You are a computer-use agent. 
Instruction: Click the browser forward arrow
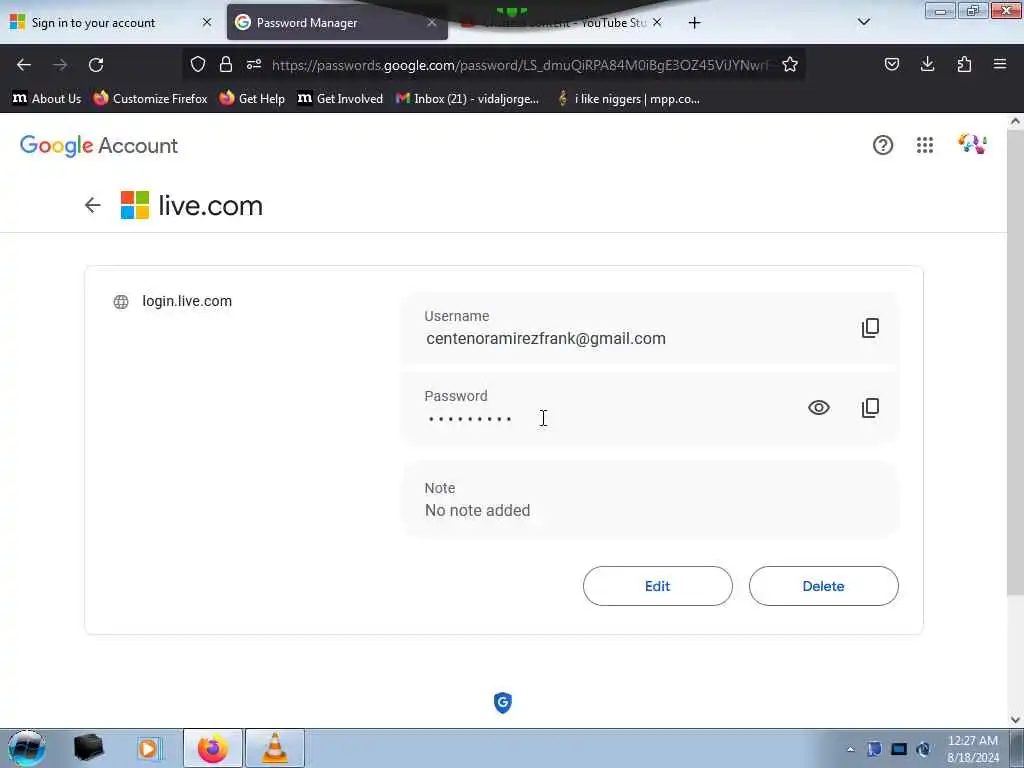tap(60, 65)
